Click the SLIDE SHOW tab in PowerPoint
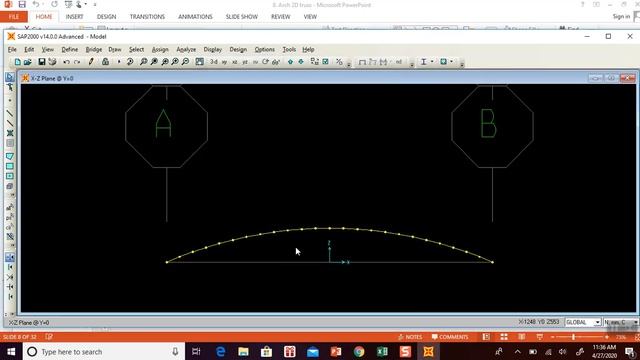This screenshot has height=360, width=640. (x=242, y=17)
